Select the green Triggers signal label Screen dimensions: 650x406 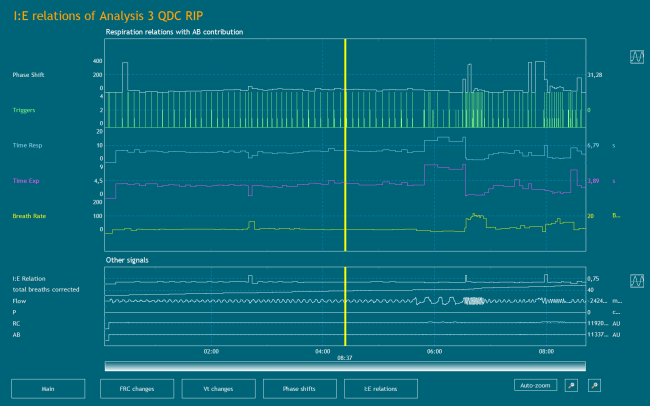[x=26, y=111]
